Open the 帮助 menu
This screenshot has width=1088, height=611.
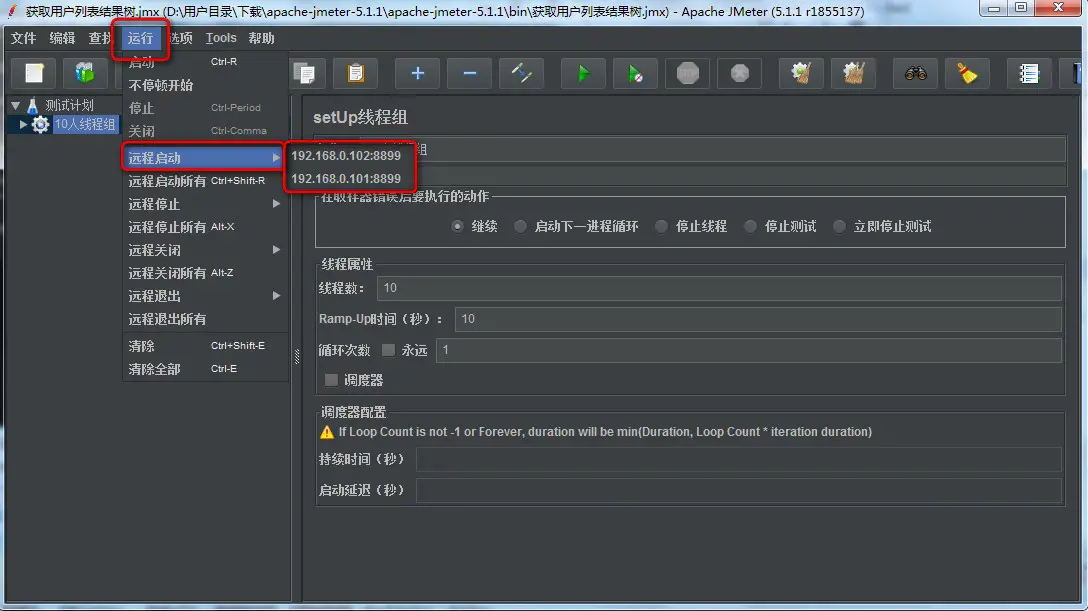[262, 38]
